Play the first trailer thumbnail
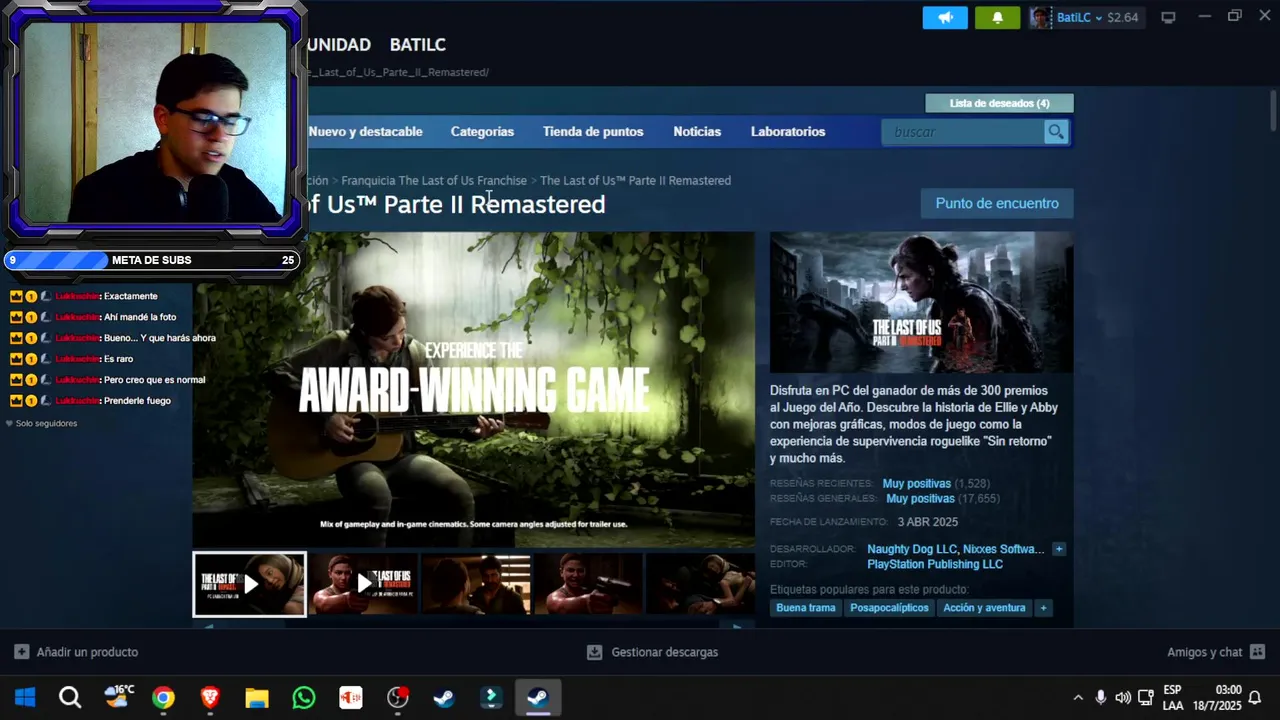This screenshot has height=720, width=1280. coord(250,584)
